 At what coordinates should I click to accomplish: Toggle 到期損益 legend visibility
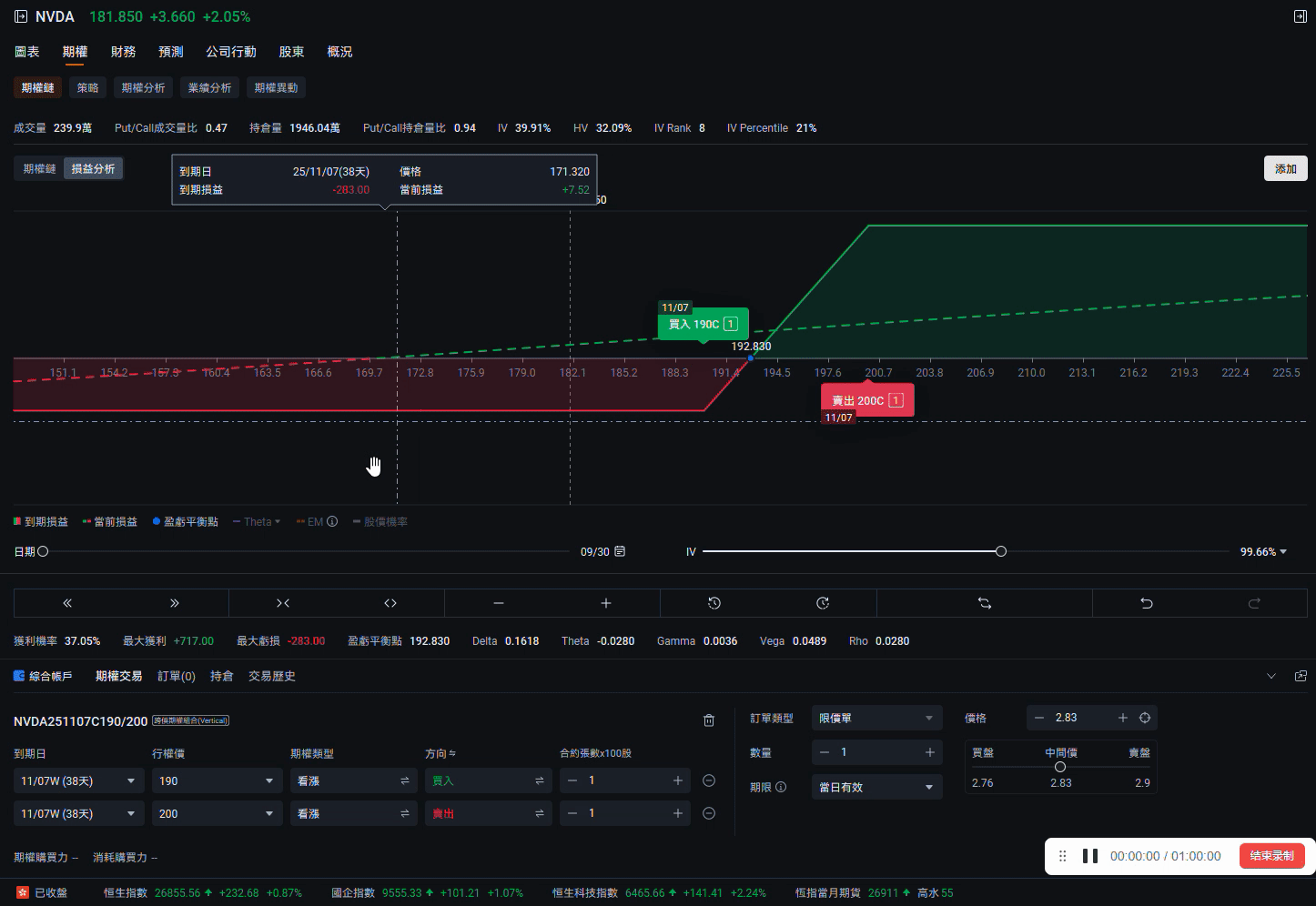41,521
